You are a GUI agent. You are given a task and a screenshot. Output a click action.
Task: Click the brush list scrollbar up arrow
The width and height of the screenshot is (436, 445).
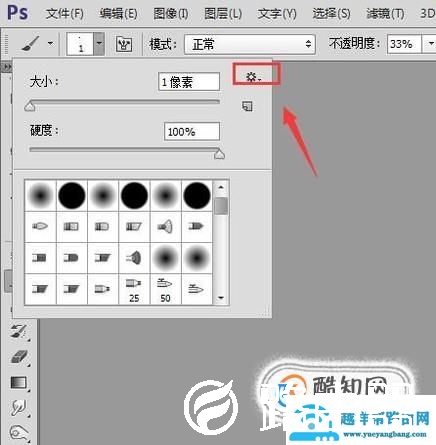tap(221, 187)
